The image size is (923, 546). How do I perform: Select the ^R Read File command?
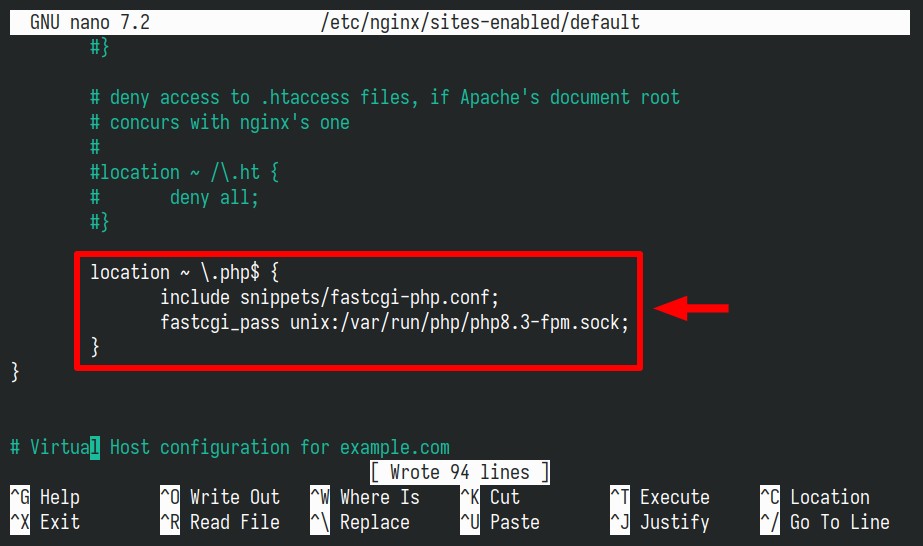pyautogui.click(x=220, y=522)
